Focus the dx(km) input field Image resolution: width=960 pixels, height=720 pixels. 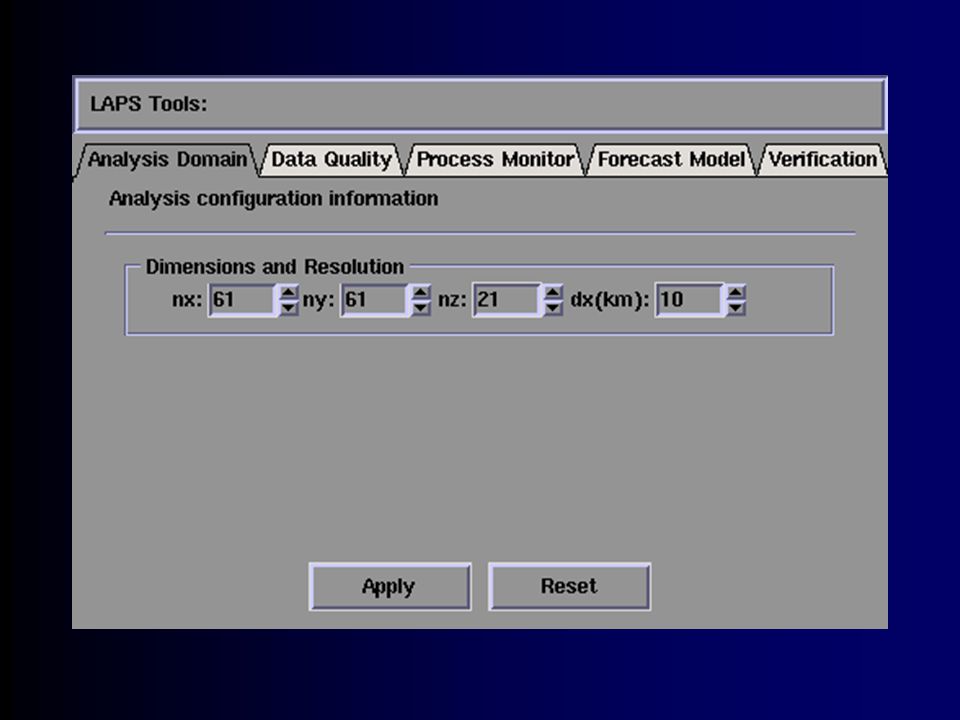[x=691, y=300]
